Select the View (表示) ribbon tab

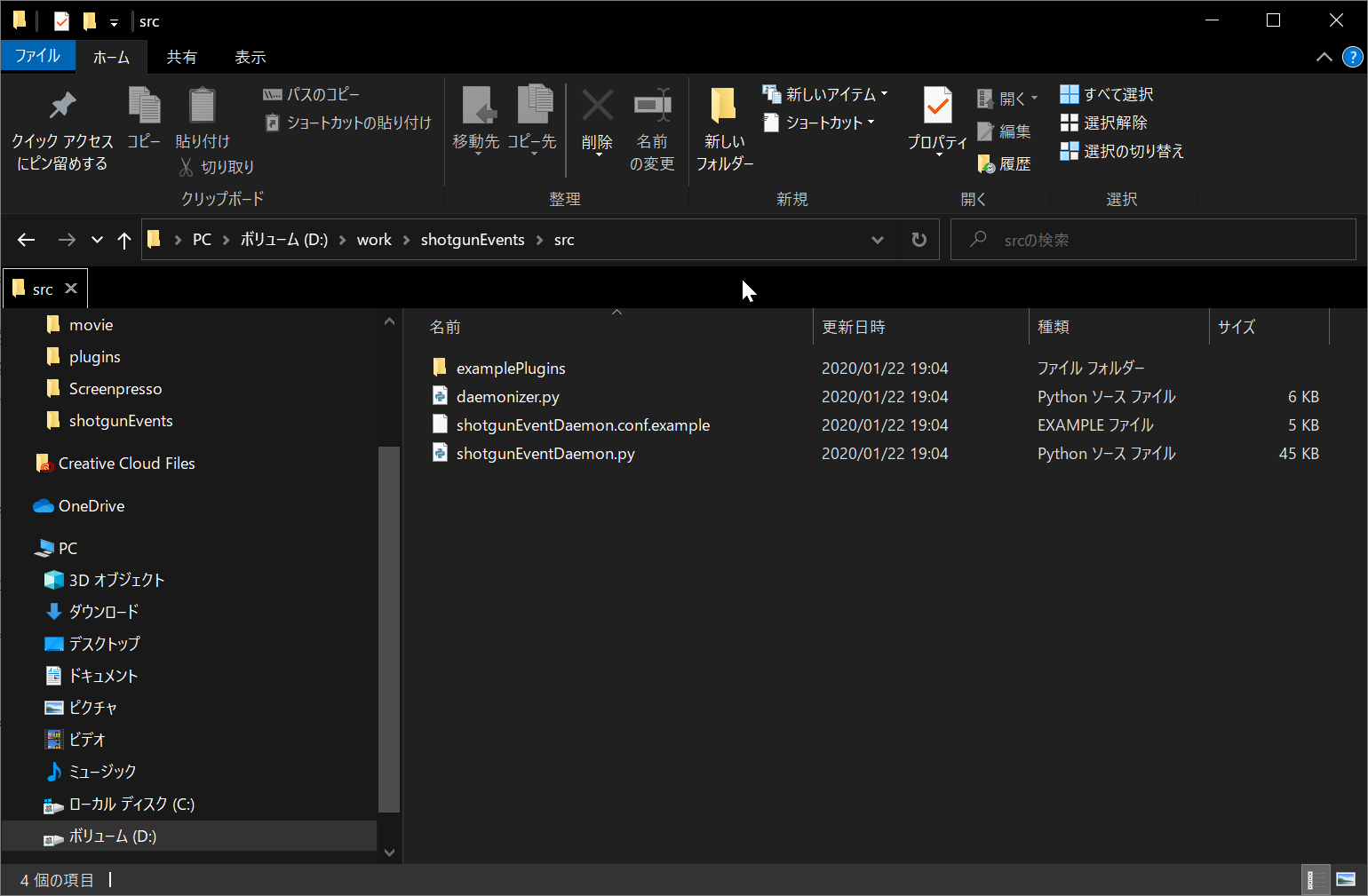[x=250, y=57]
